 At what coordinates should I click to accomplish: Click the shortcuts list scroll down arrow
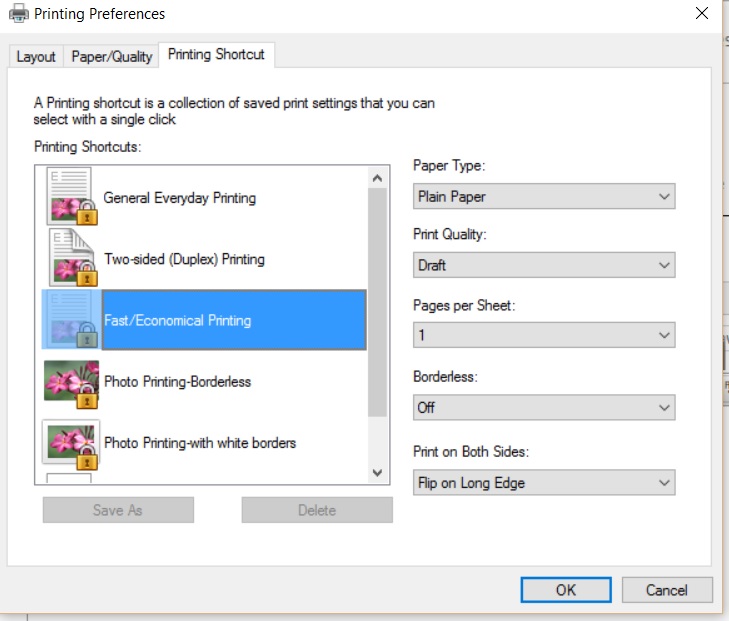tap(378, 473)
